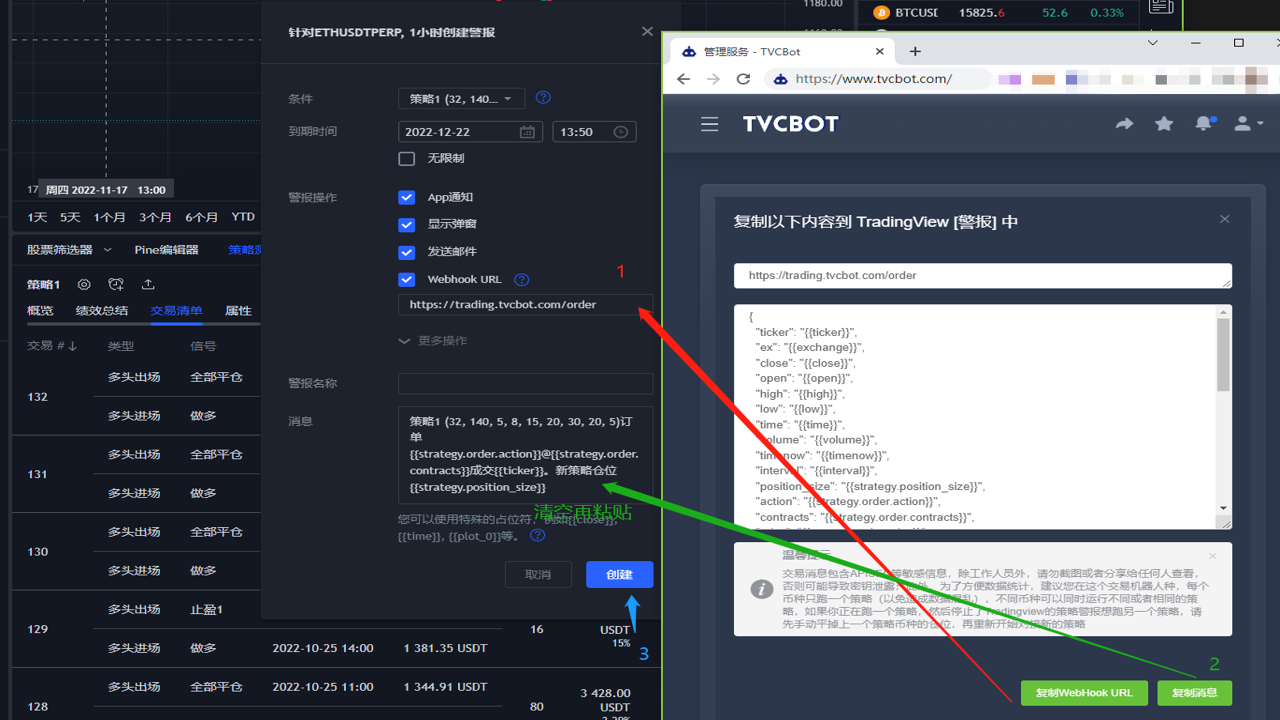Toggle the 显示弹窗 checkbox
Screen dimensions: 1280x720
tap(406, 225)
